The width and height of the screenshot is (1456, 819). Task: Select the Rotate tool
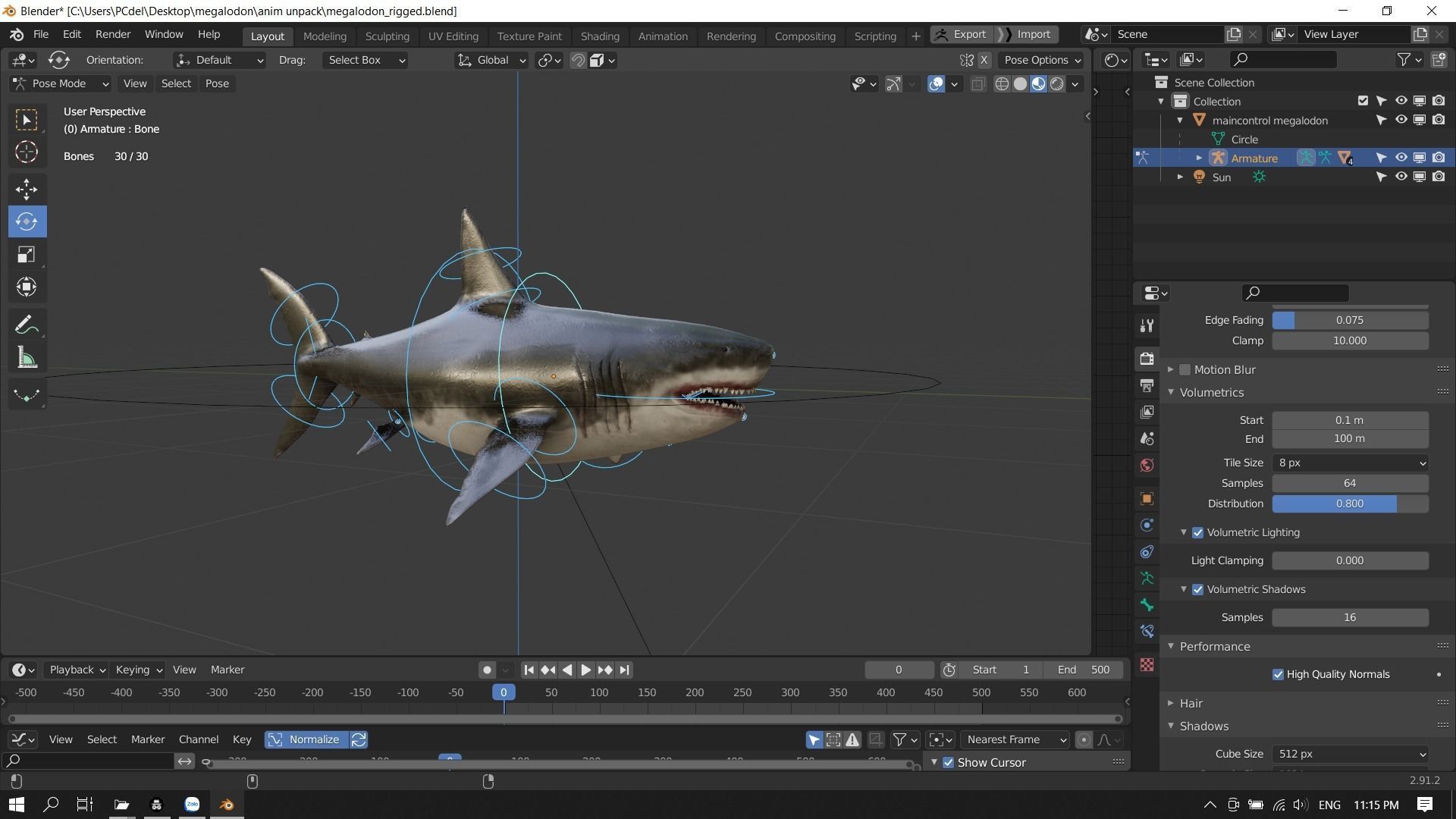[x=27, y=221]
